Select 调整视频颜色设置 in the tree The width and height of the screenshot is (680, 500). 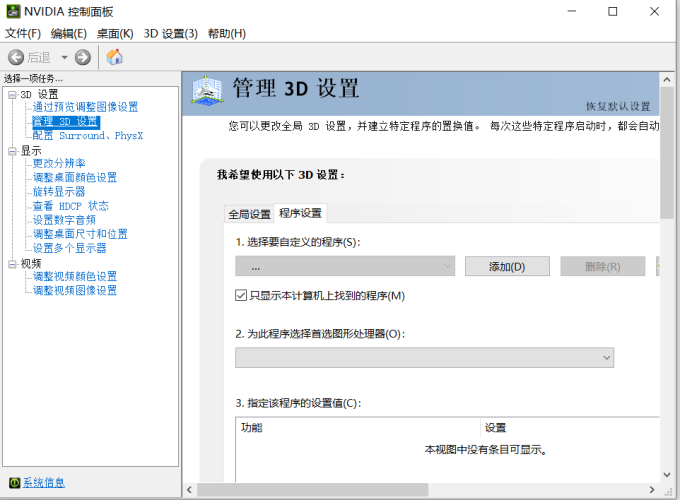pos(75,276)
